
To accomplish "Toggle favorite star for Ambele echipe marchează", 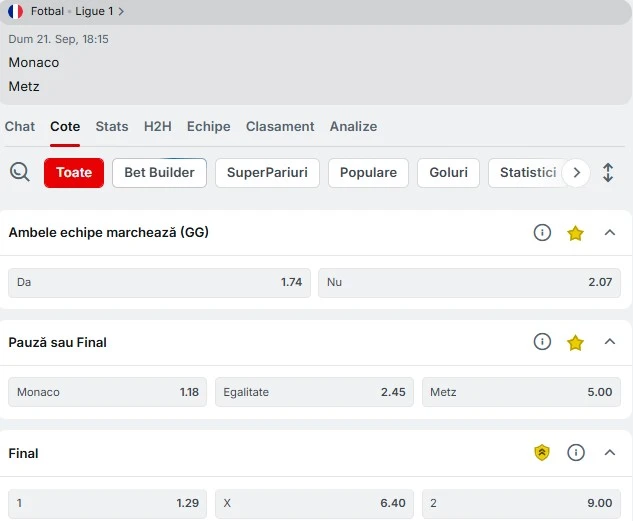I will (x=575, y=233).
